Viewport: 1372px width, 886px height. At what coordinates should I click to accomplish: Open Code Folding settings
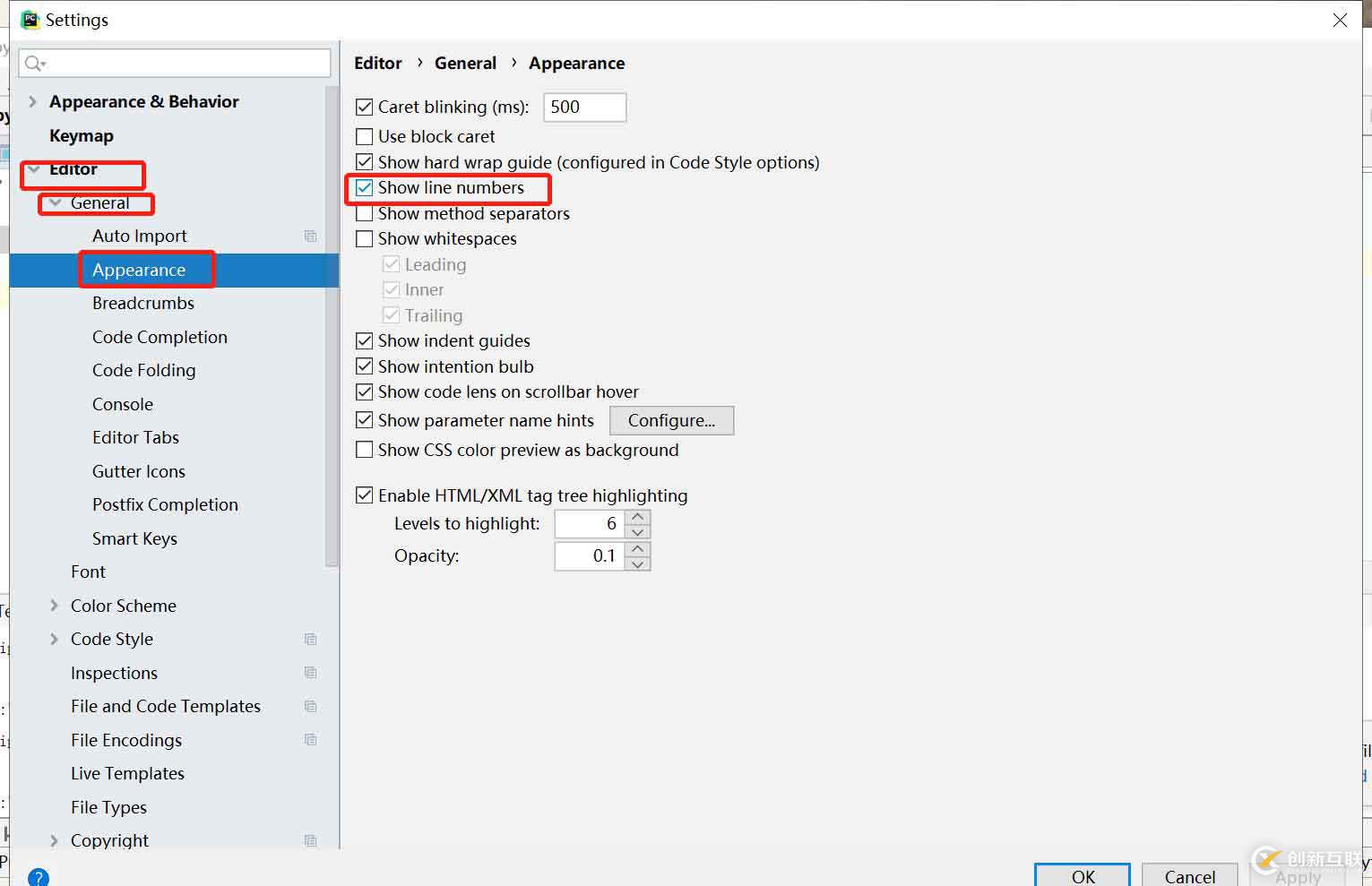(143, 370)
